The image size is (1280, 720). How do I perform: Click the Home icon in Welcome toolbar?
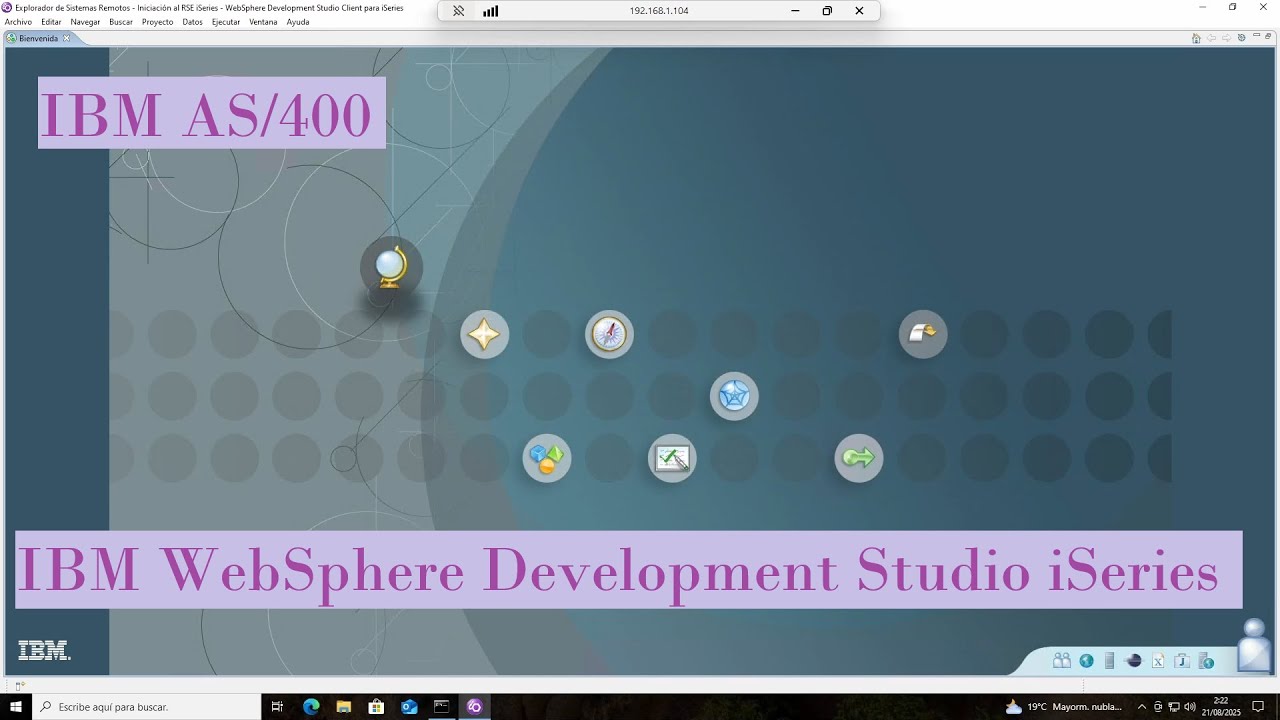point(1196,38)
